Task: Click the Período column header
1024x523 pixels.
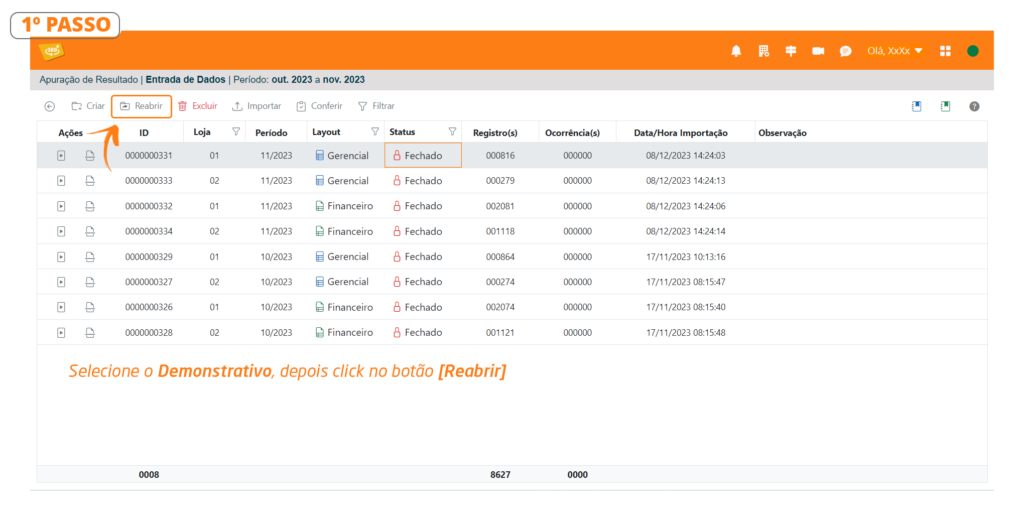Action: tap(271, 133)
